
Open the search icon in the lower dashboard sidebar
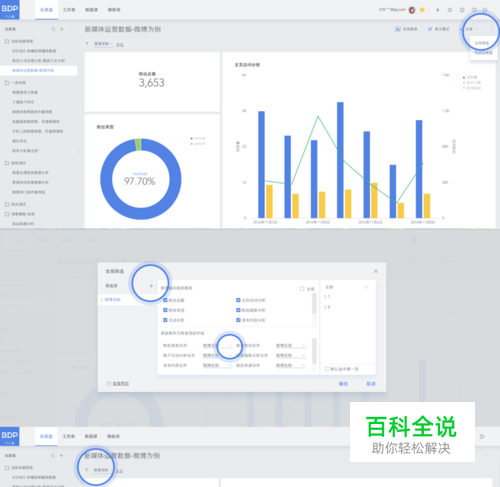53,456
